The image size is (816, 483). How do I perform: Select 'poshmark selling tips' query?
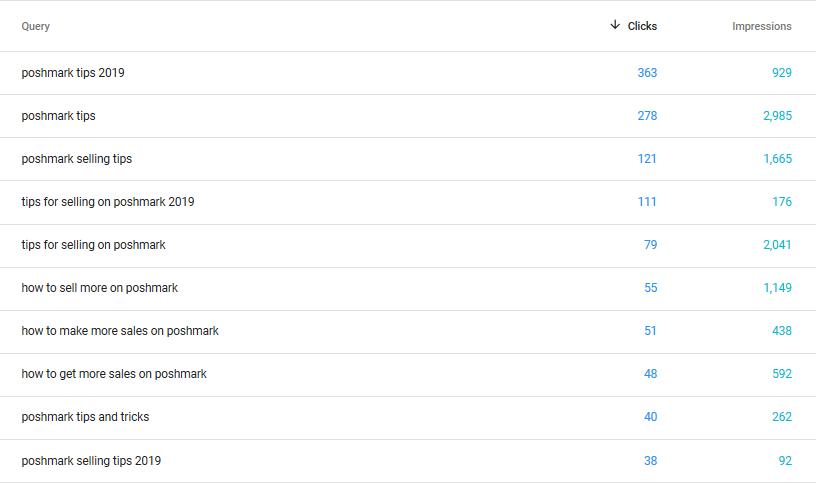(x=76, y=159)
